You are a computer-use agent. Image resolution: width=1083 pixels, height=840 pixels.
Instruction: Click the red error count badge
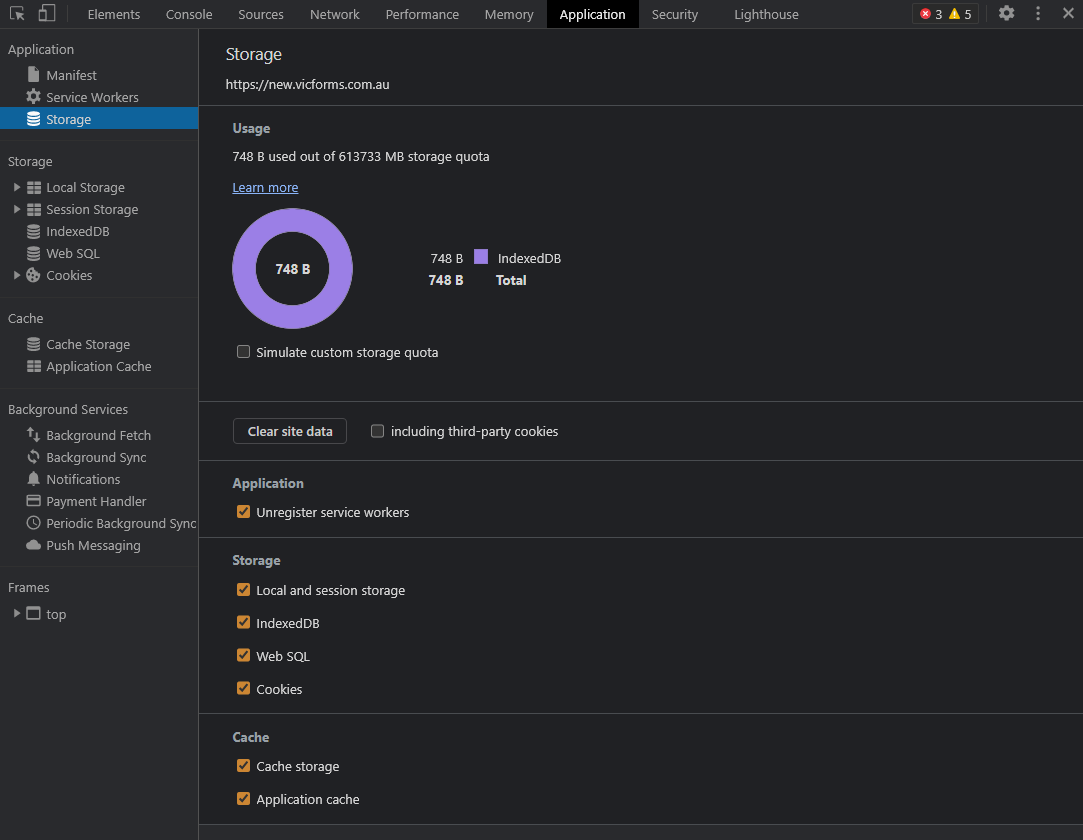[931, 14]
